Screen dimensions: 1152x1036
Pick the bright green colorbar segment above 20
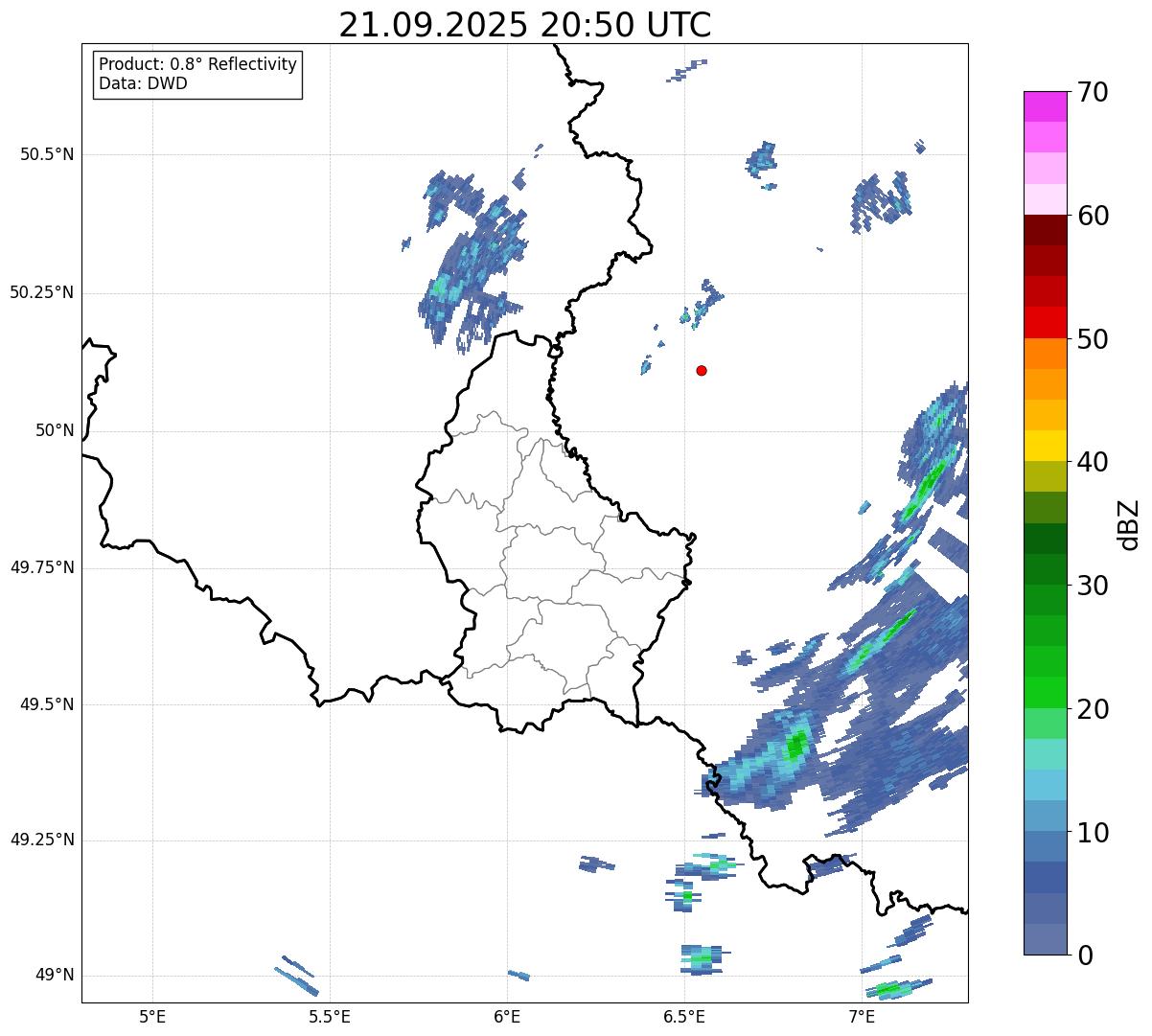click(x=1045, y=693)
